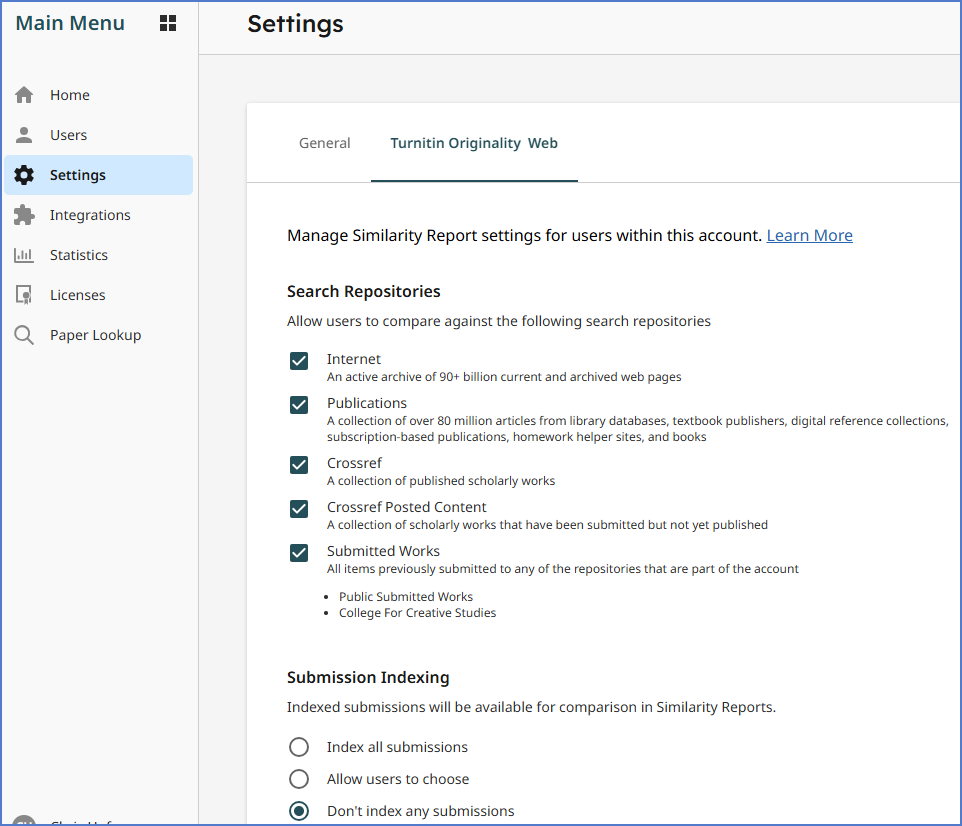This screenshot has width=962, height=826.
Task: Click the Publications description about 80 million articles
Action: [x=637, y=429]
